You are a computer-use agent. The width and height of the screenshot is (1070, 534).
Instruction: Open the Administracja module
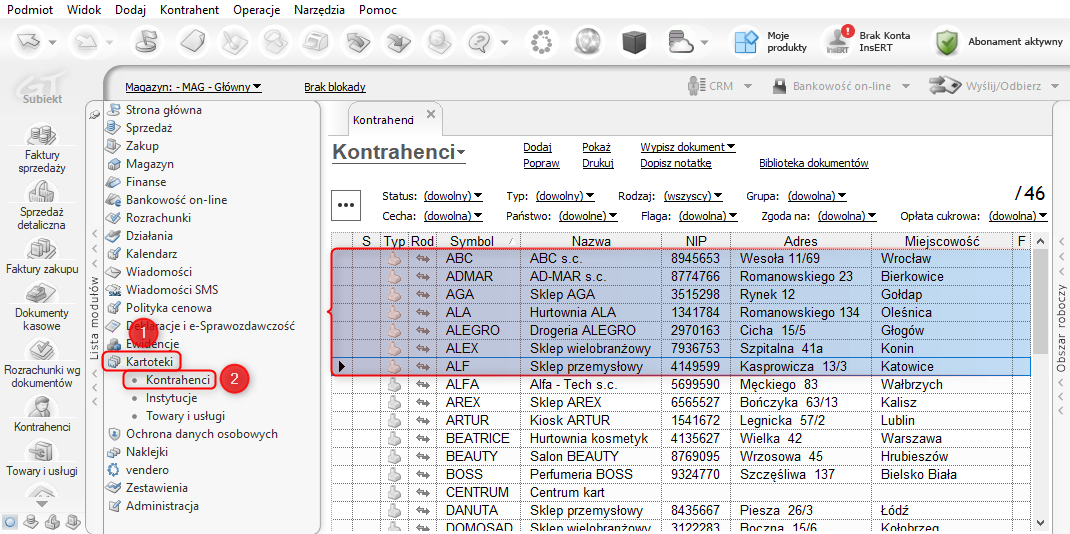tap(162, 506)
